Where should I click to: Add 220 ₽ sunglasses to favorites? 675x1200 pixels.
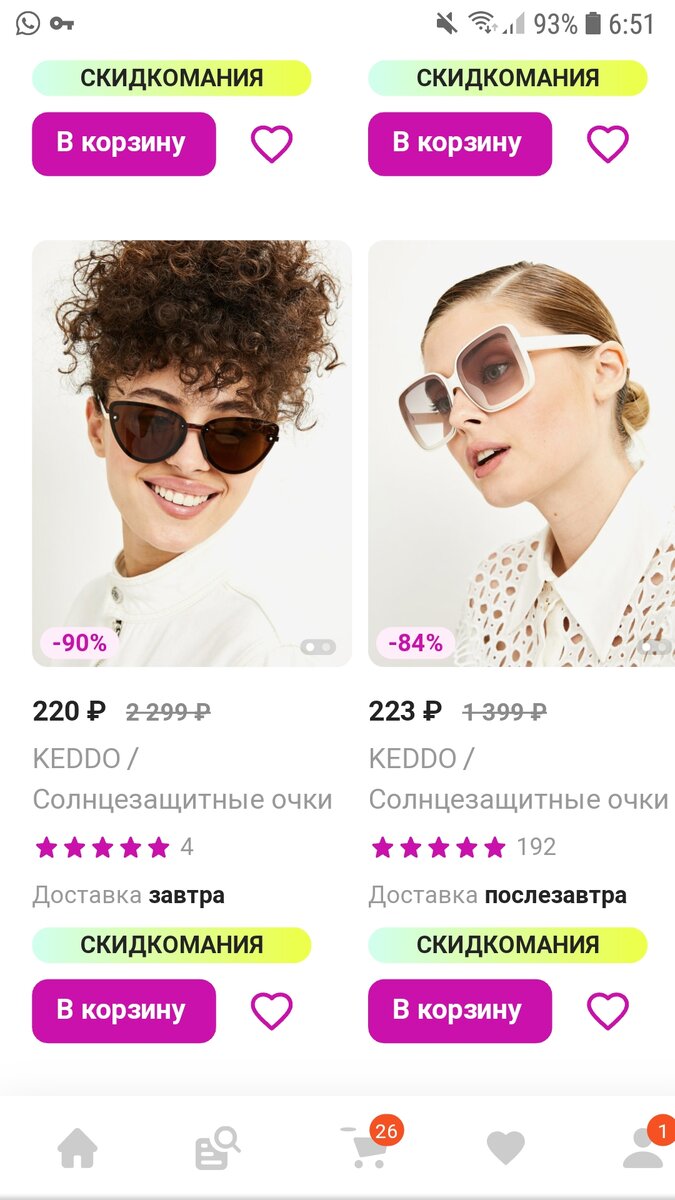coord(271,1011)
